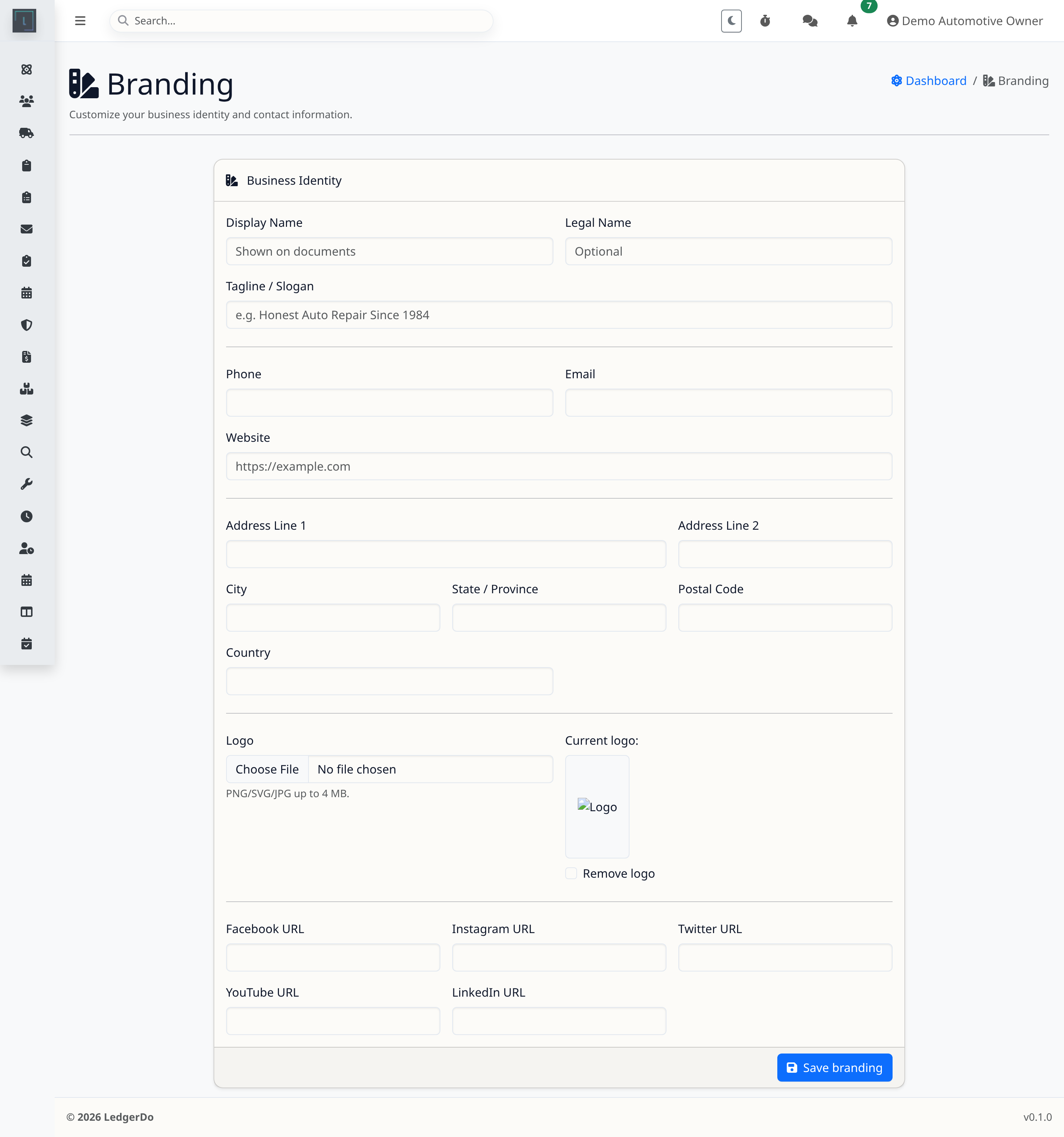Image resolution: width=1064 pixels, height=1137 pixels.
Task: Click the current Logo thumbnail
Action: [x=597, y=807]
